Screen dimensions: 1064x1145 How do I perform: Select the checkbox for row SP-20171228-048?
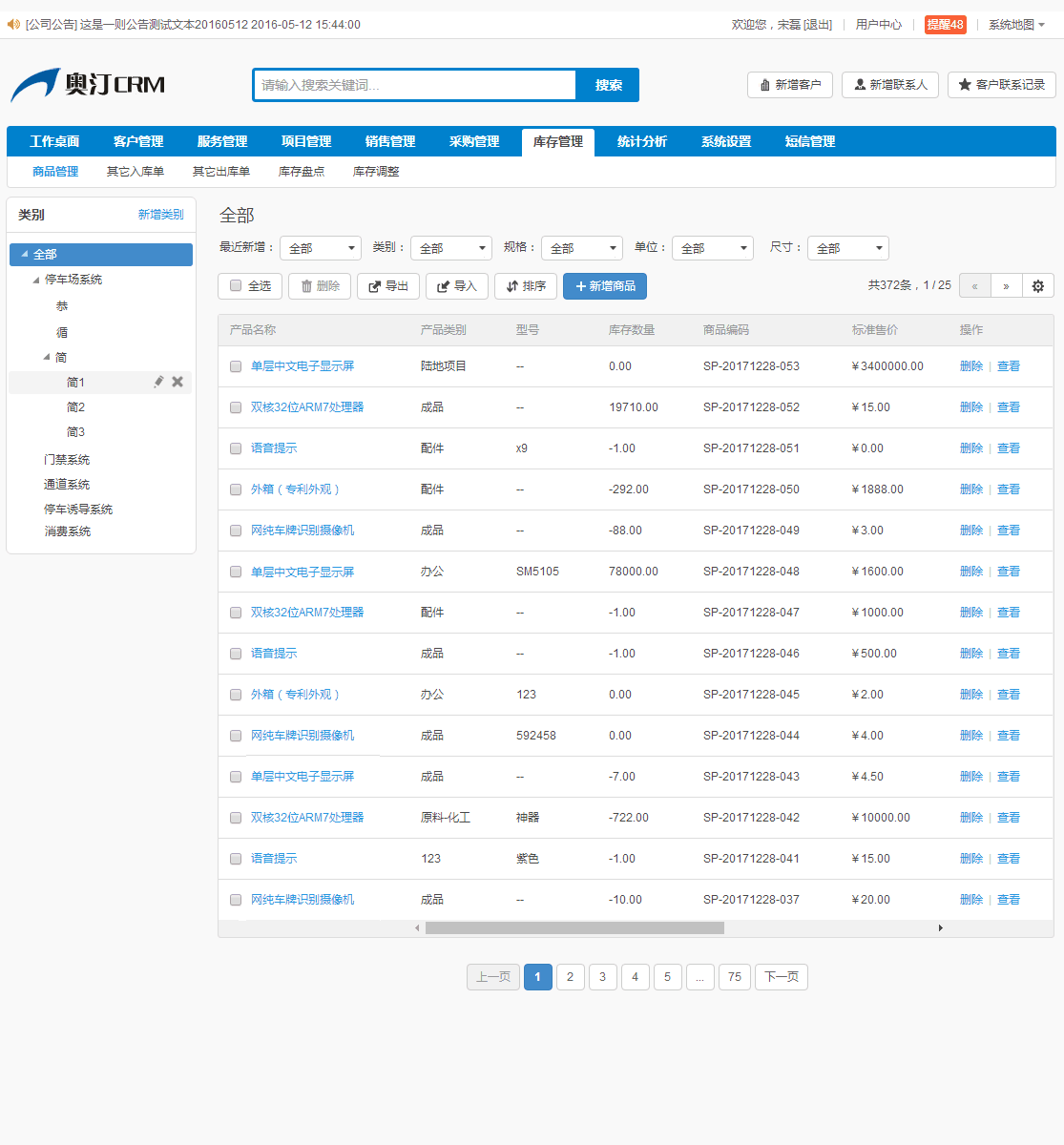pyautogui.click(x=236, y=572)
